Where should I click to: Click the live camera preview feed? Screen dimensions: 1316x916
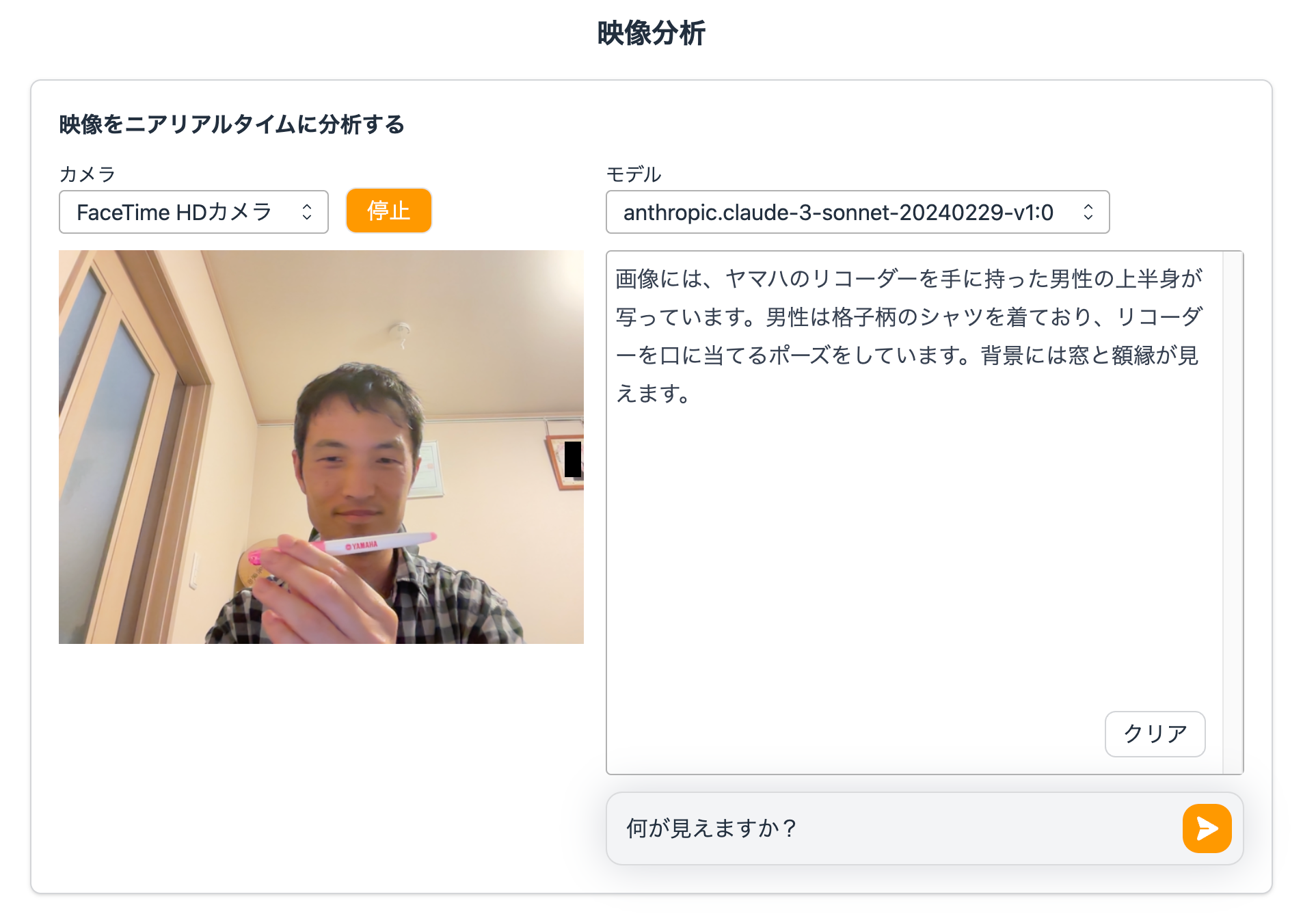pyautogui.click(x=321, y=444)
